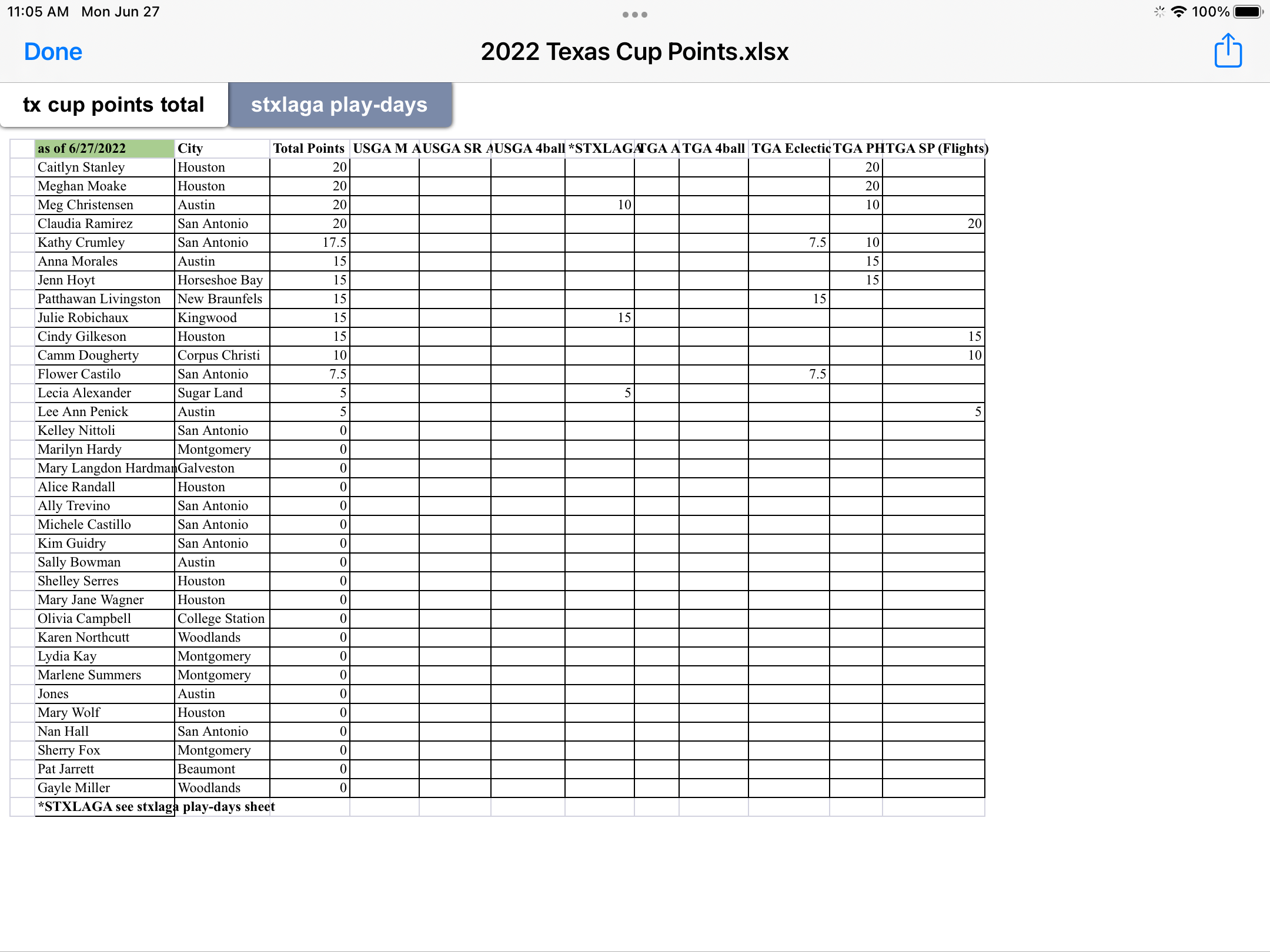Screen dimensions: 1270x952
Task: Switch to stxlaga play-days sheet tab
Action: pos(339,105)
